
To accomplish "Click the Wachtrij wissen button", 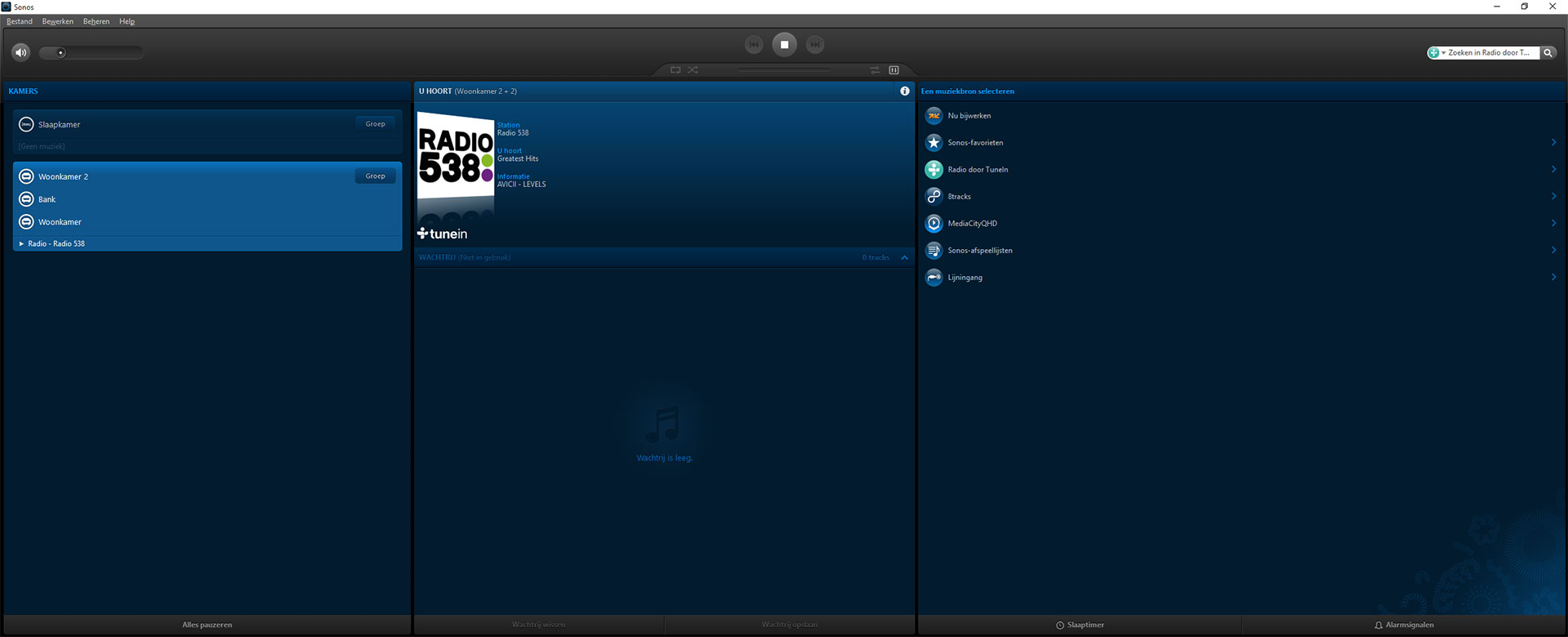I will (539, 625).
